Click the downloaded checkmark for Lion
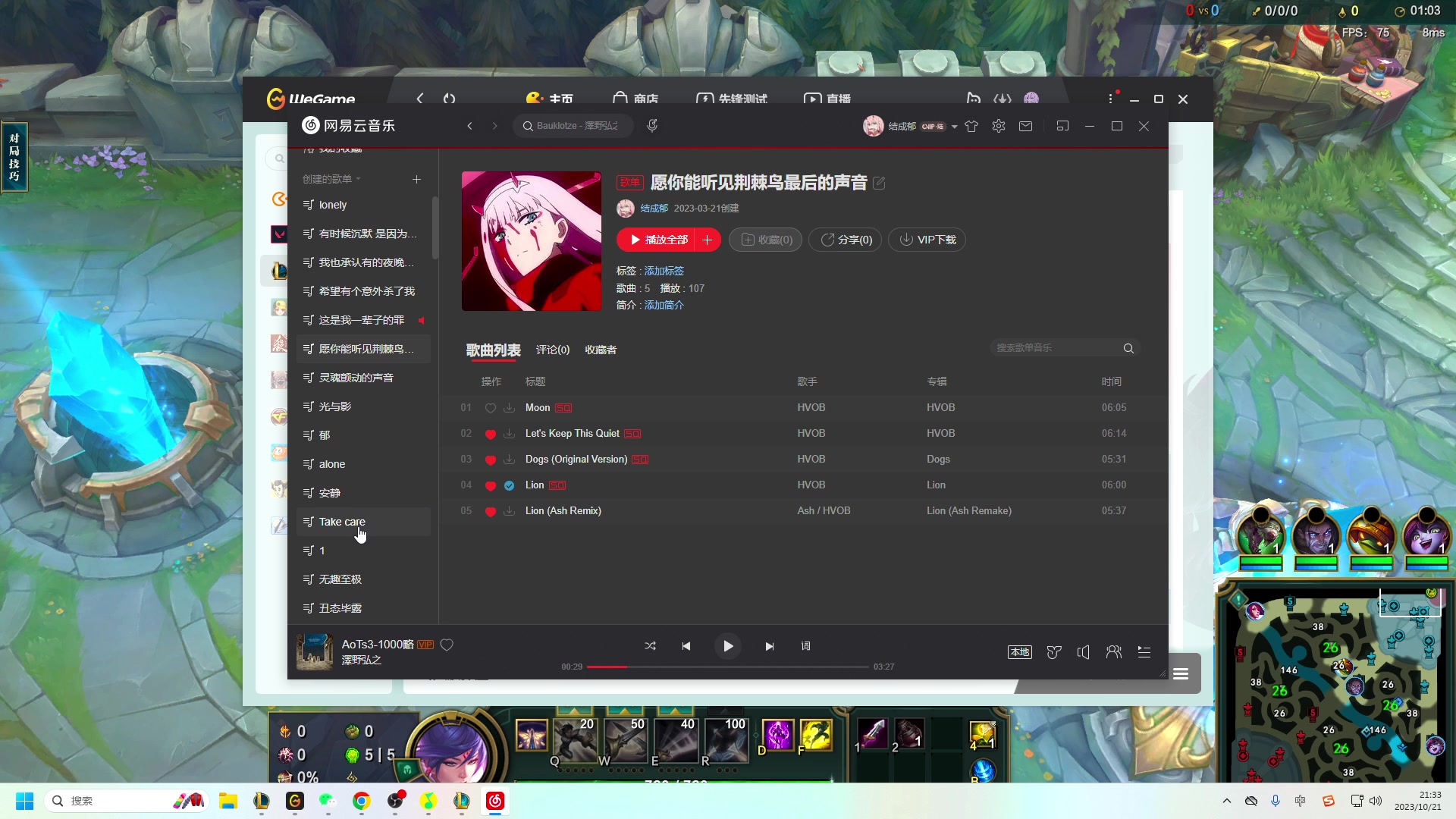1456x819 pixels. pos(510,485)
